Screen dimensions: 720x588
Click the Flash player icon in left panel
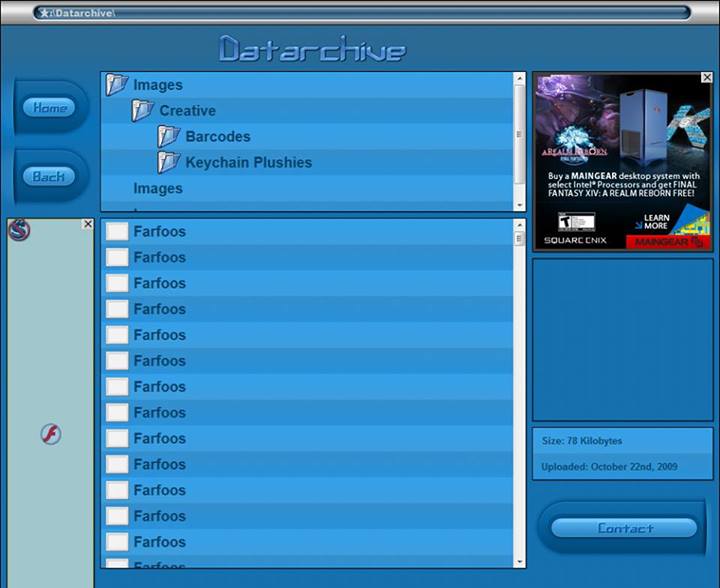pyautogui.click(x=51, y=434)
